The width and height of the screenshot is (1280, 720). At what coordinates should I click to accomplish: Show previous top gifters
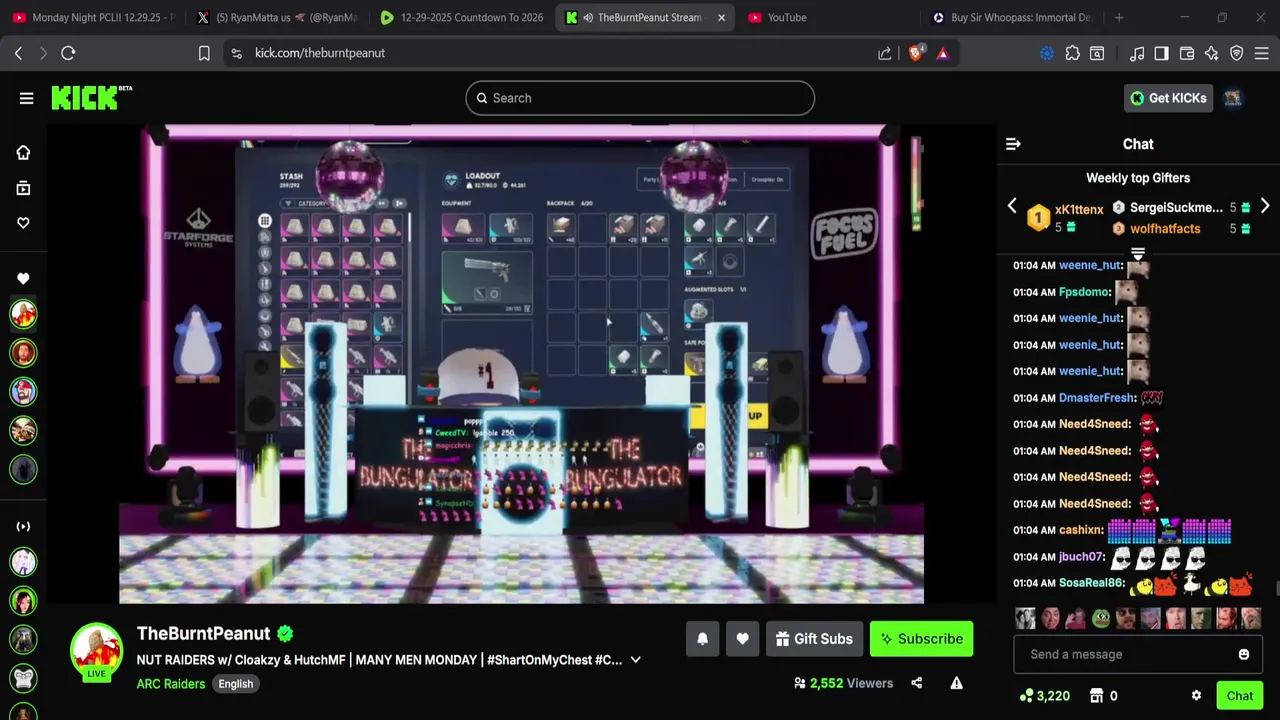[1012, 206]
